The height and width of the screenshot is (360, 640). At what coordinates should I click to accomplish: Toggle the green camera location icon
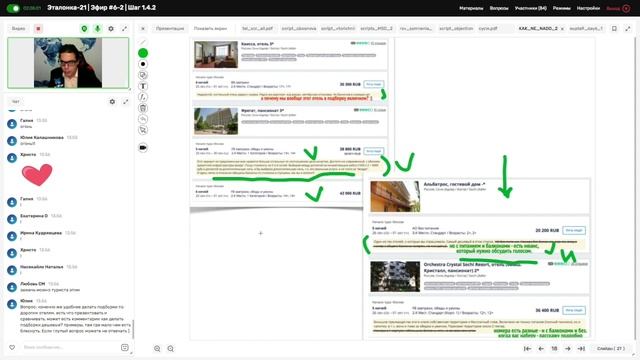(x=84, y=29)
